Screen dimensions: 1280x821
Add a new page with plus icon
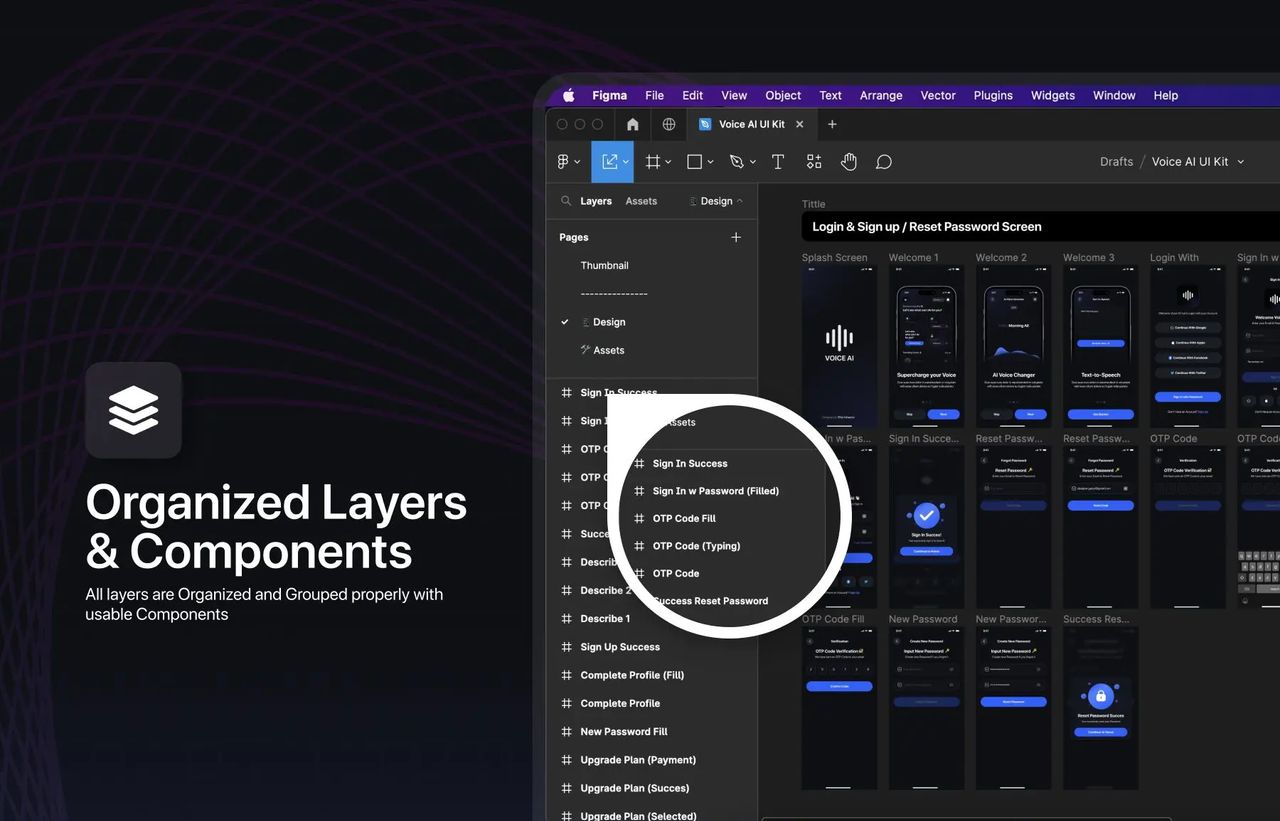pyautogui.click(x=736, y=237)
